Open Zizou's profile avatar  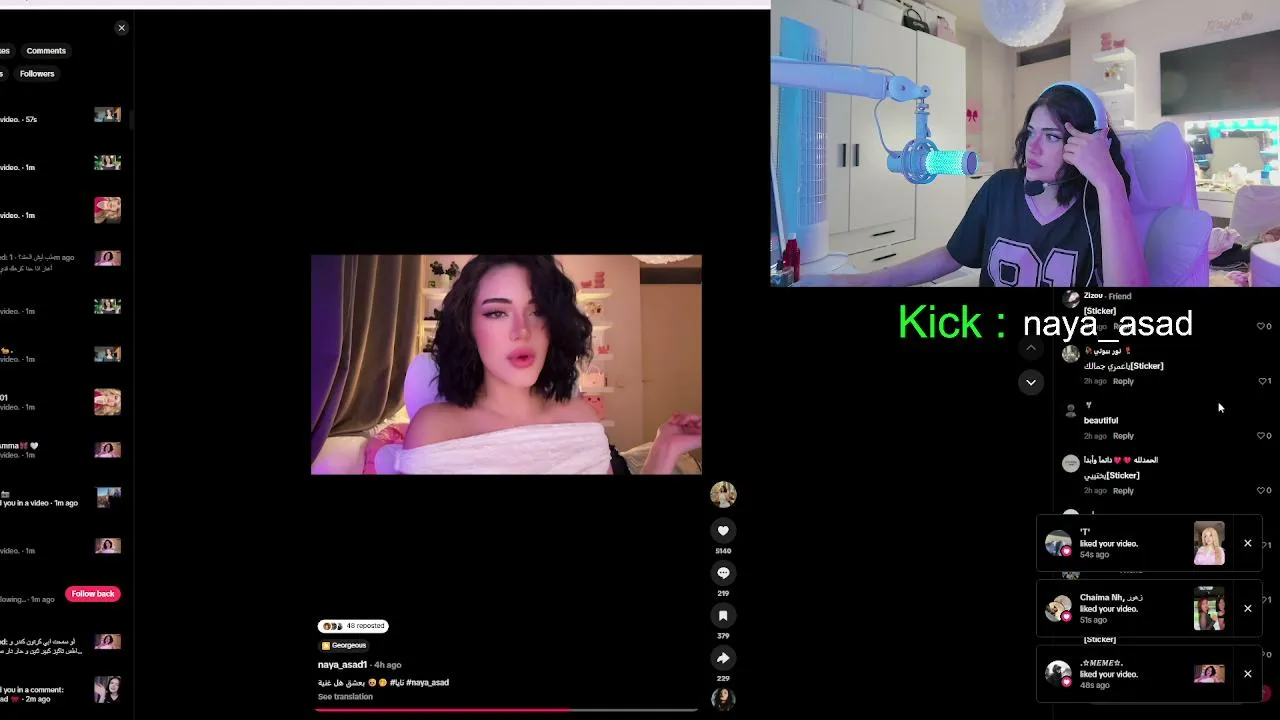point(1071,298)
